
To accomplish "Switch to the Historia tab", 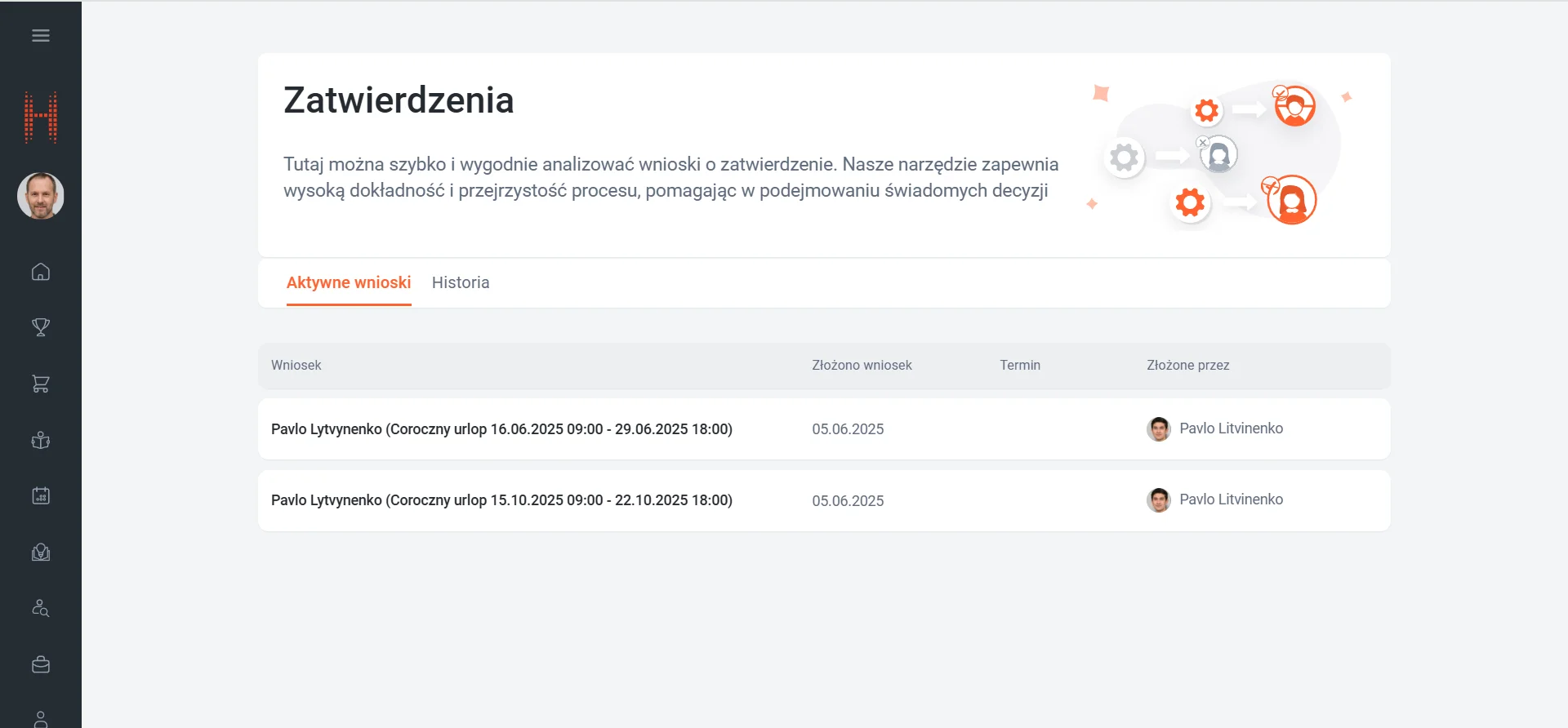I will (x=461, y=282).
